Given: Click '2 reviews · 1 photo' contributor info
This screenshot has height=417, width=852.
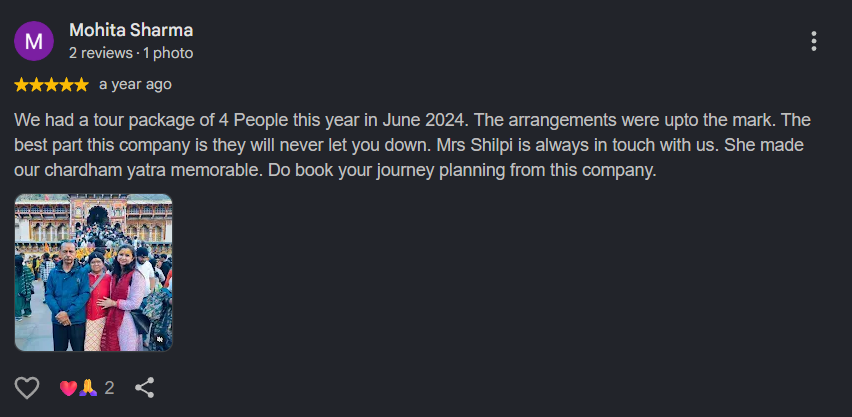Looking at the screenshot, I should click(x=131, y=53).
